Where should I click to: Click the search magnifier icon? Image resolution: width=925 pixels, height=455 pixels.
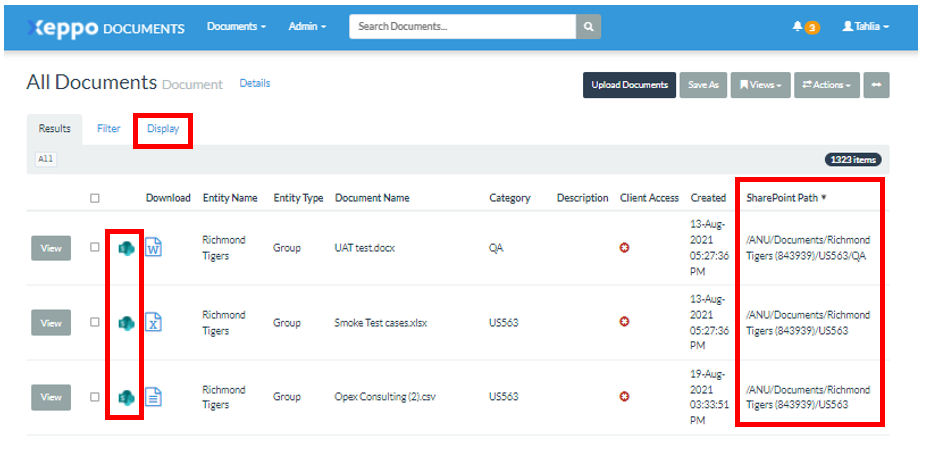click(x=589, y=27)
